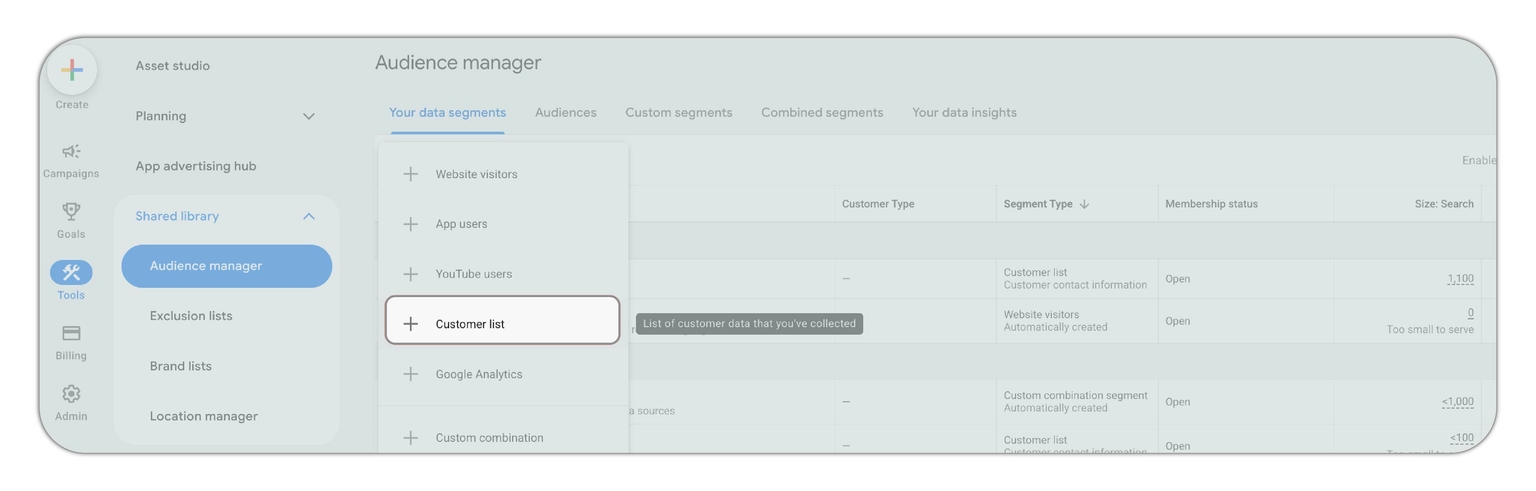Open the Your data insights tab

[964, 113]
